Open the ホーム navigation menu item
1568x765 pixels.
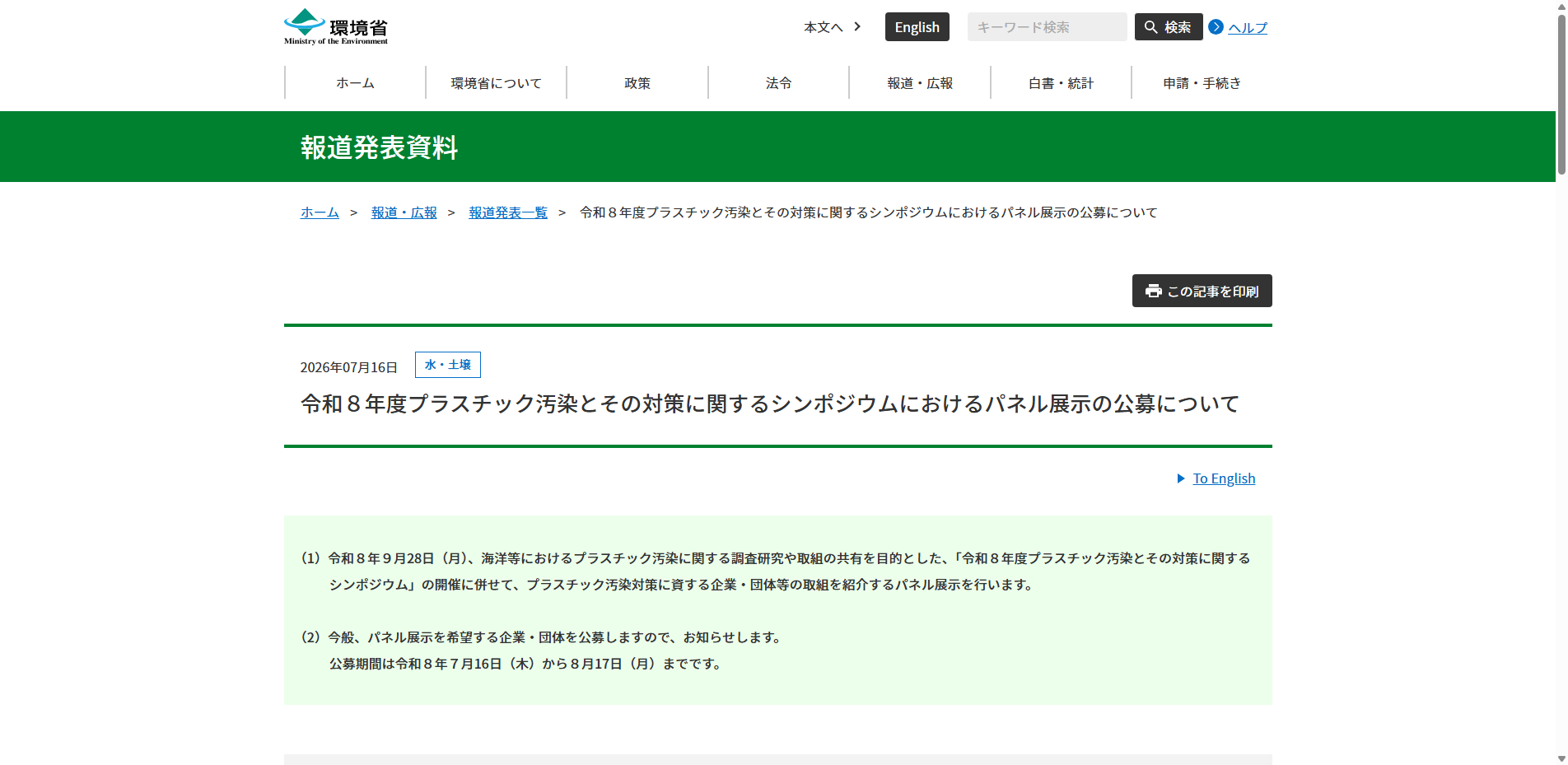click(355, 83)
